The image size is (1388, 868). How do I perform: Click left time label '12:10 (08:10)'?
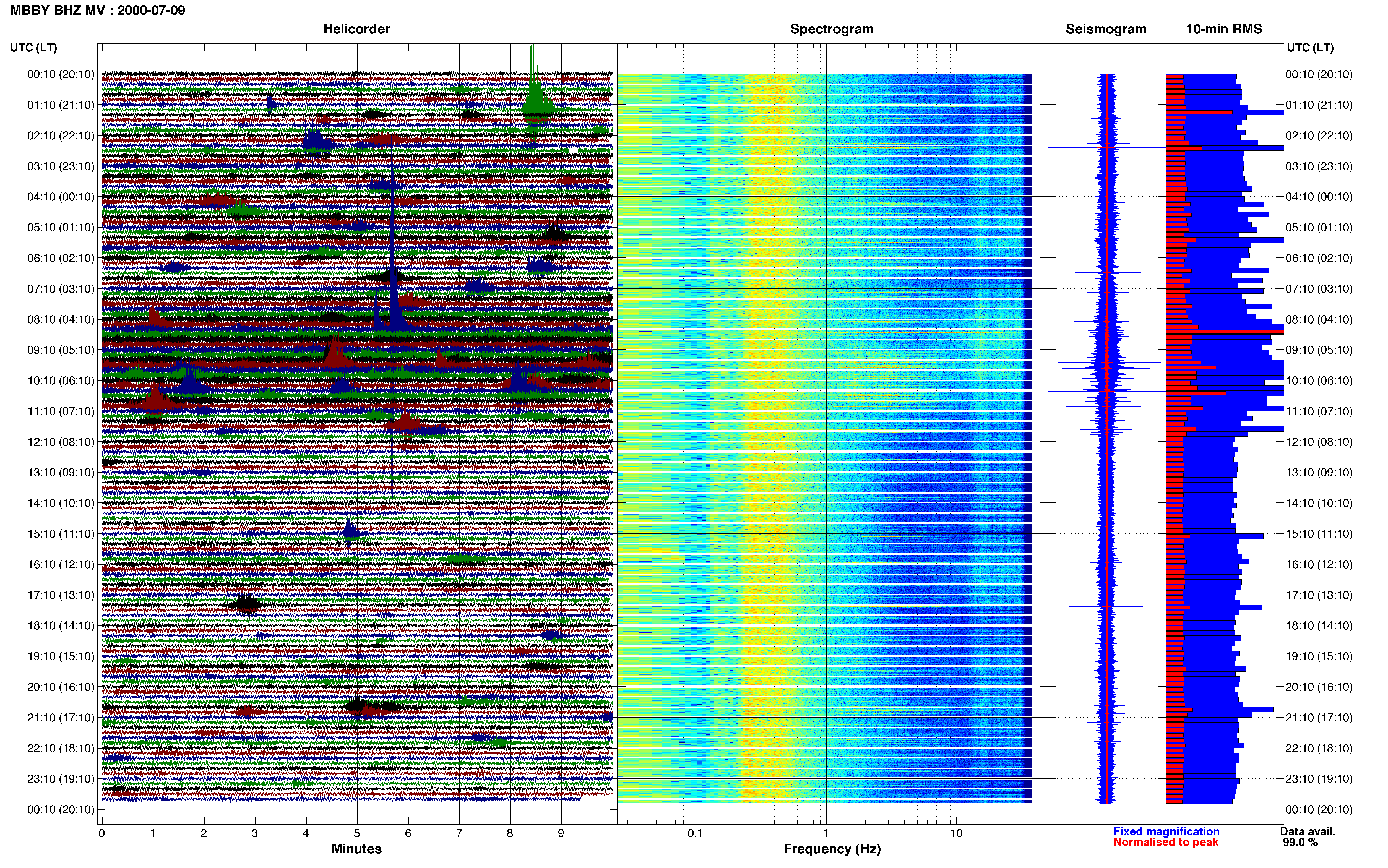point(60,442)
